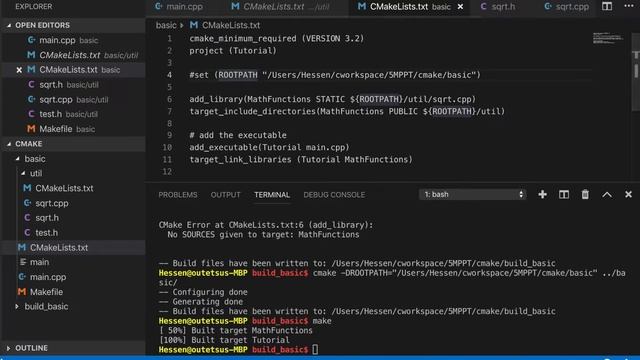Click target_include_directories line 7

pyautogui.click(x=347, y=111)
